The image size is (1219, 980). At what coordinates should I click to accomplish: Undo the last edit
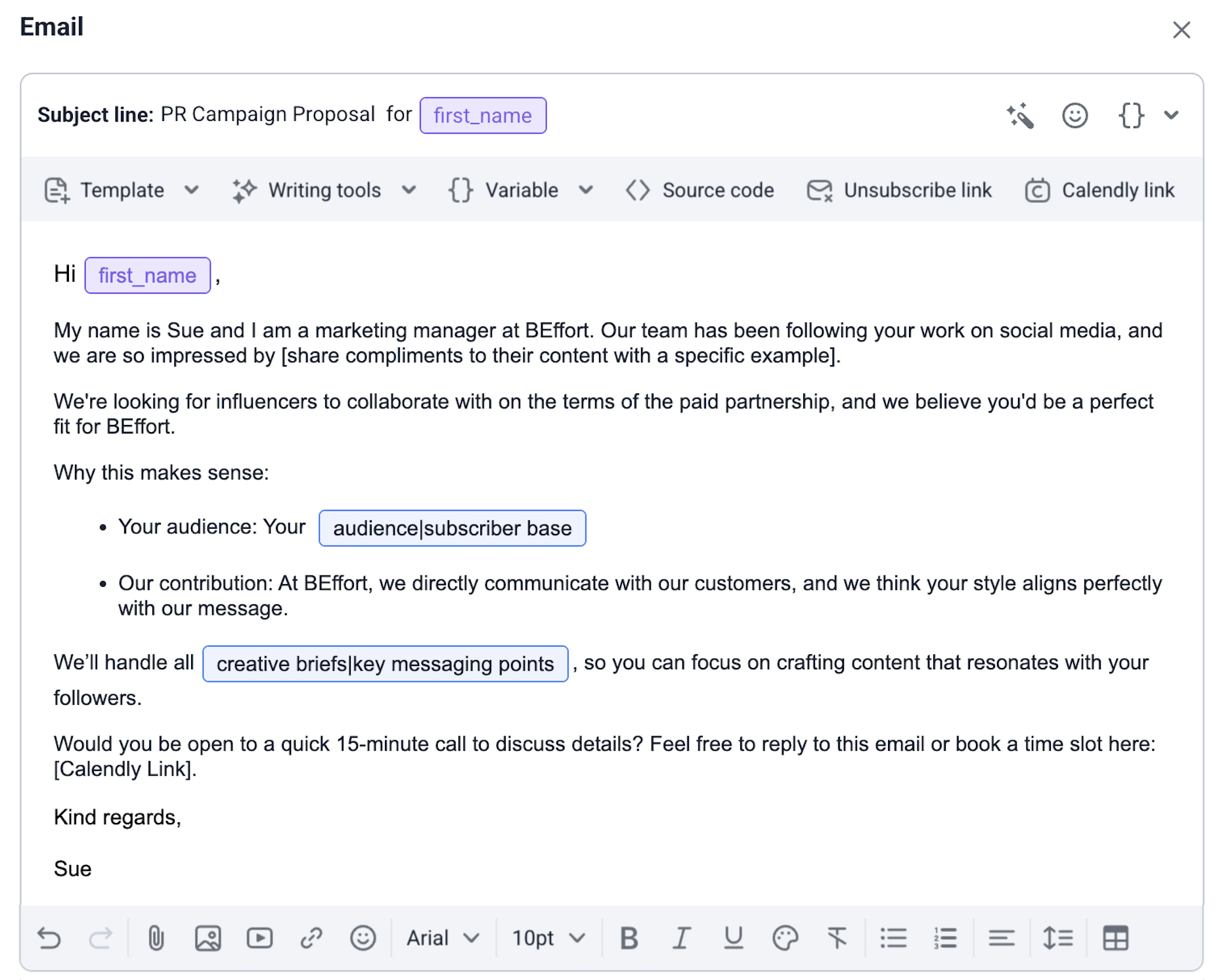(x=49, y=938)
